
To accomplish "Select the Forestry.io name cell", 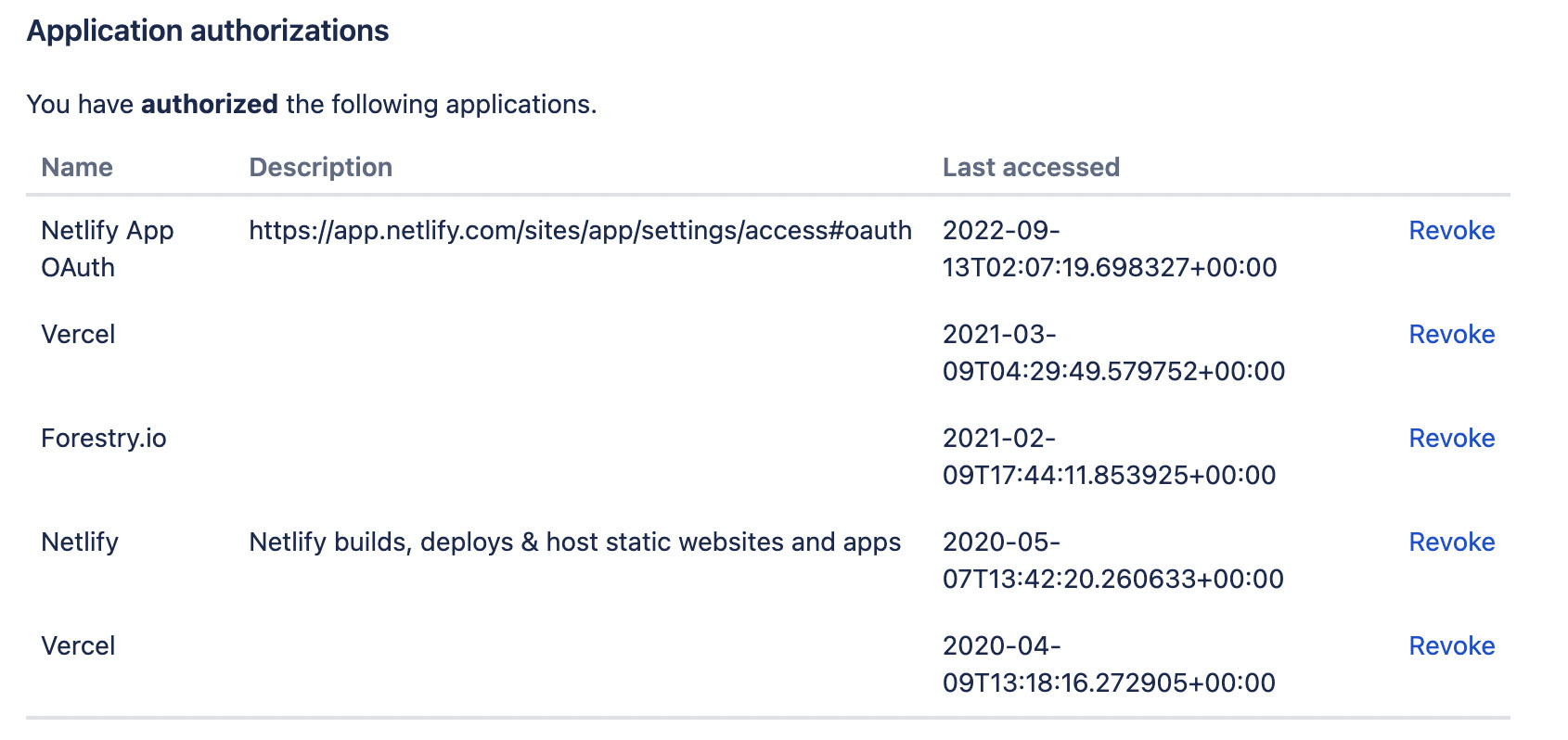I will click(104, 439).
